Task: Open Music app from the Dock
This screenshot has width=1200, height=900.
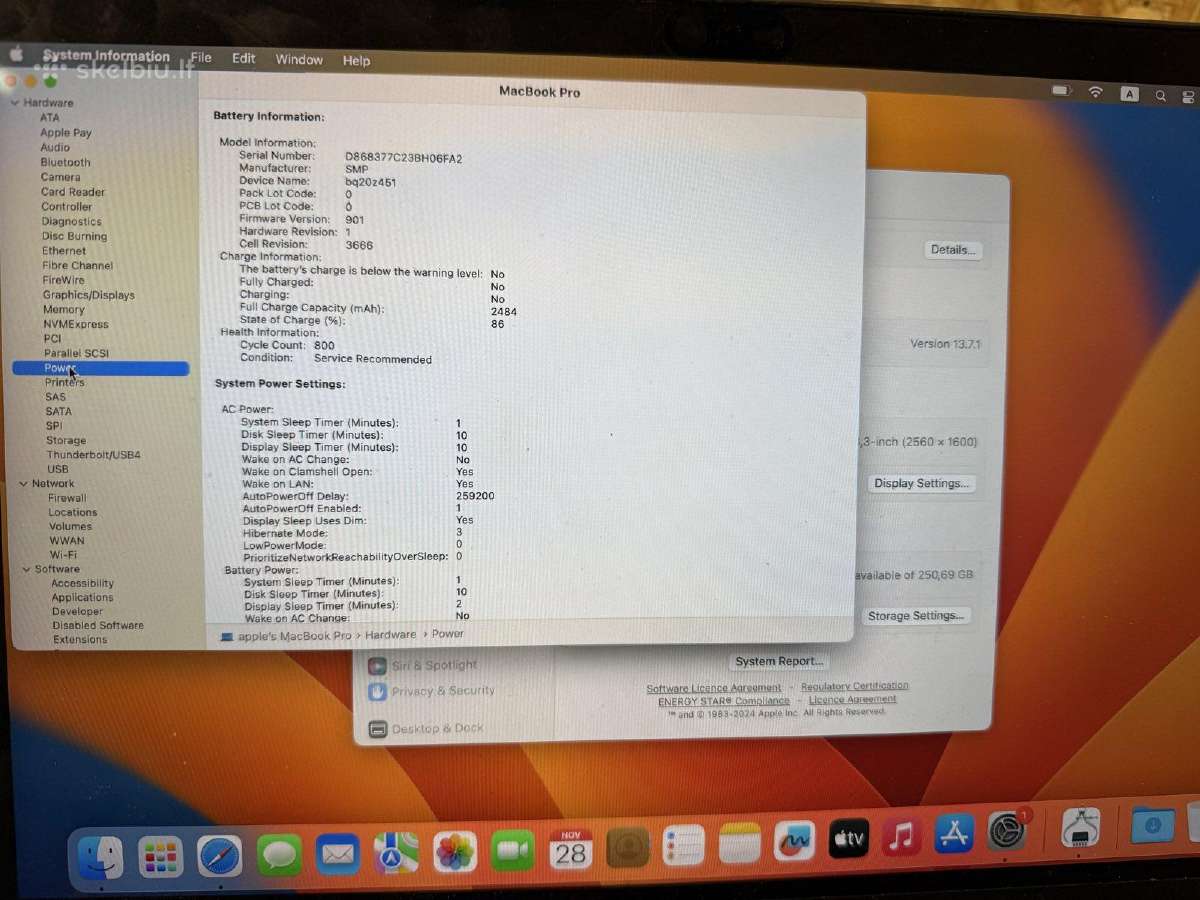Action: click(902, 836)
